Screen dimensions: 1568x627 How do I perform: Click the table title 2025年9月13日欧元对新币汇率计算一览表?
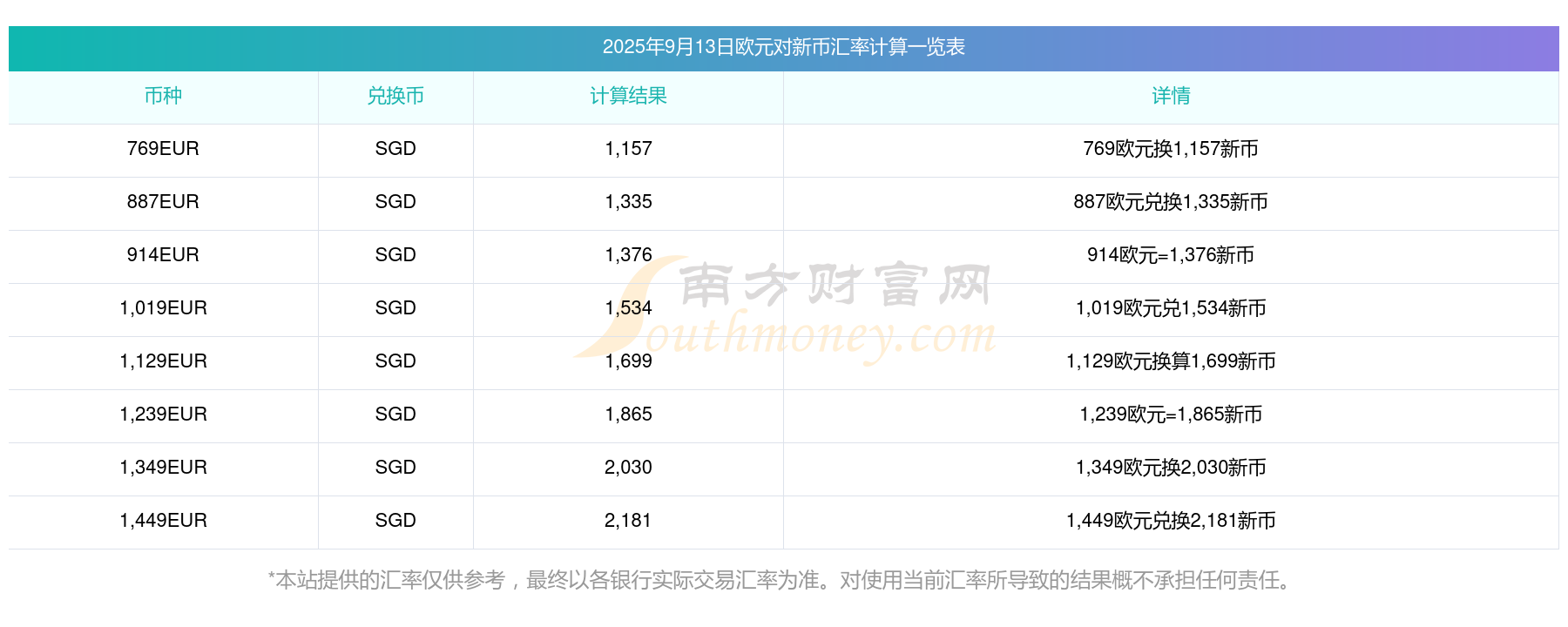click(x=783, y=47)
